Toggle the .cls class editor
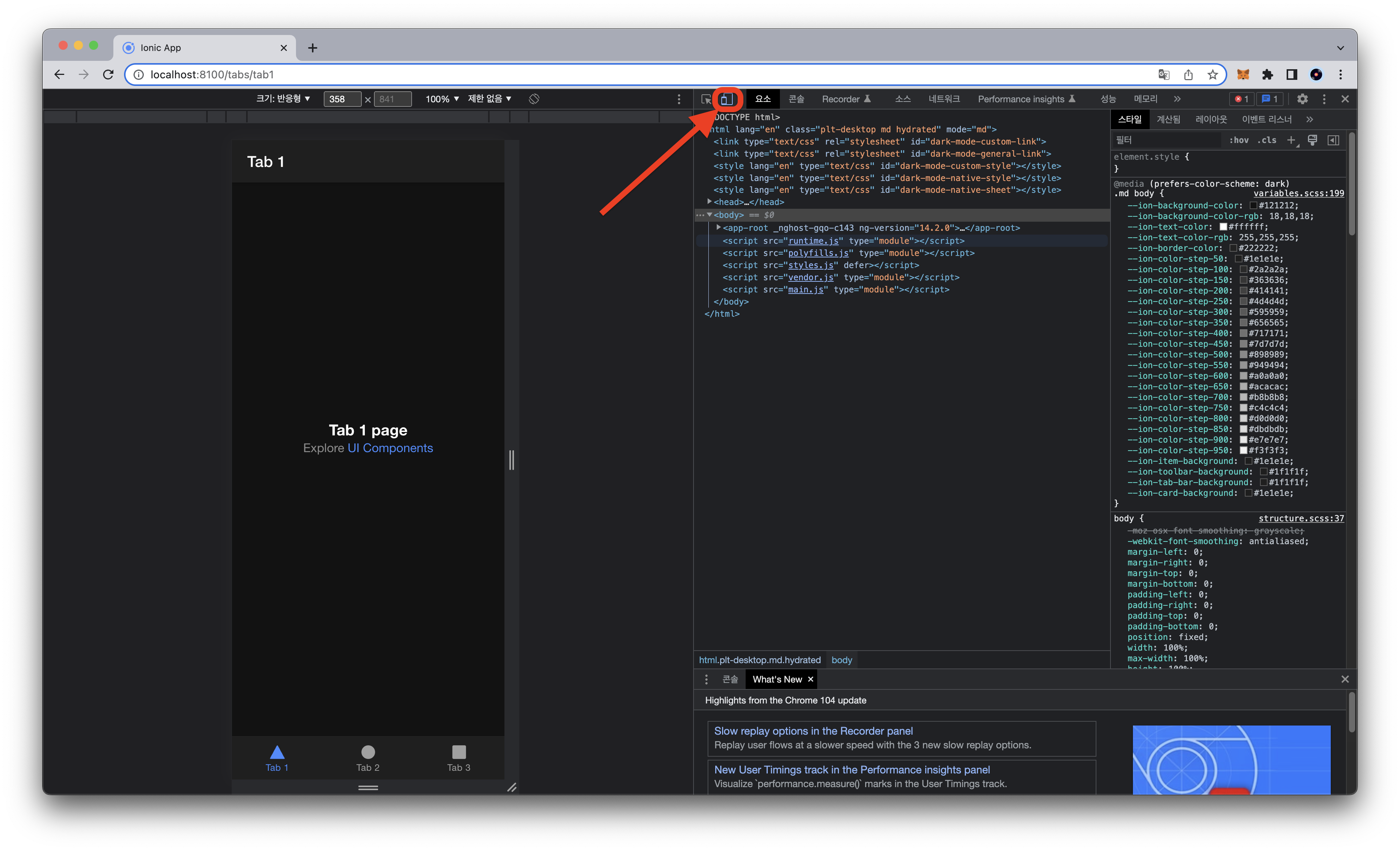Screen dimensions: 1400x851 pyautogui.click(x=1266, y=140)
